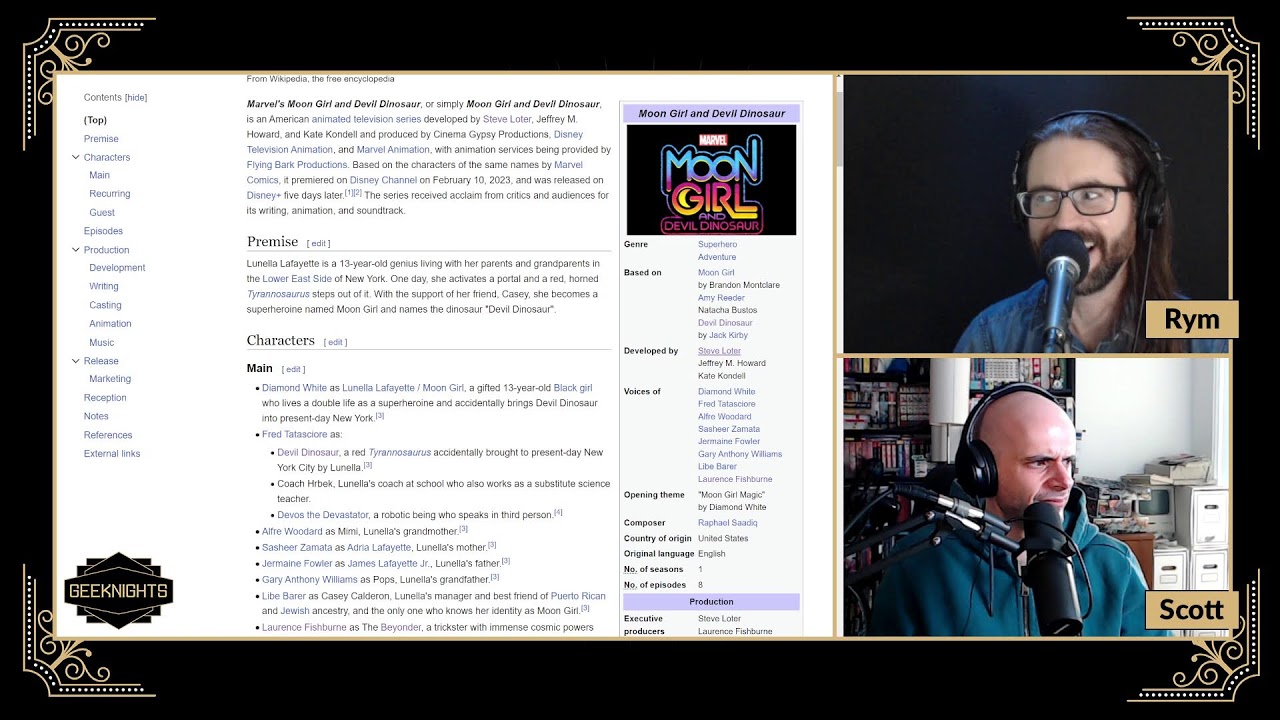Edit the Main subsection
This screenshot has width=1280, height=720.
(293, 369)
